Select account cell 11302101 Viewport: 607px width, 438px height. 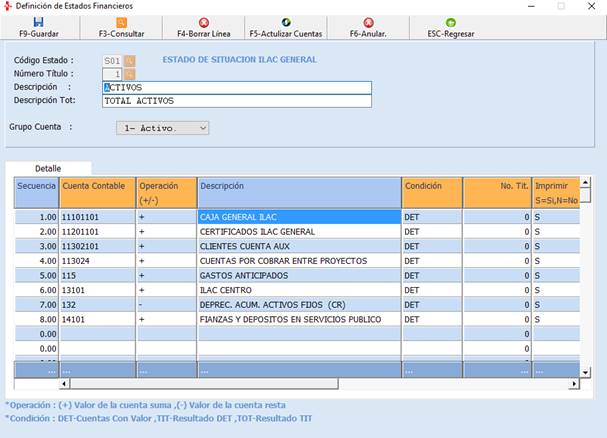coord(96,245)
